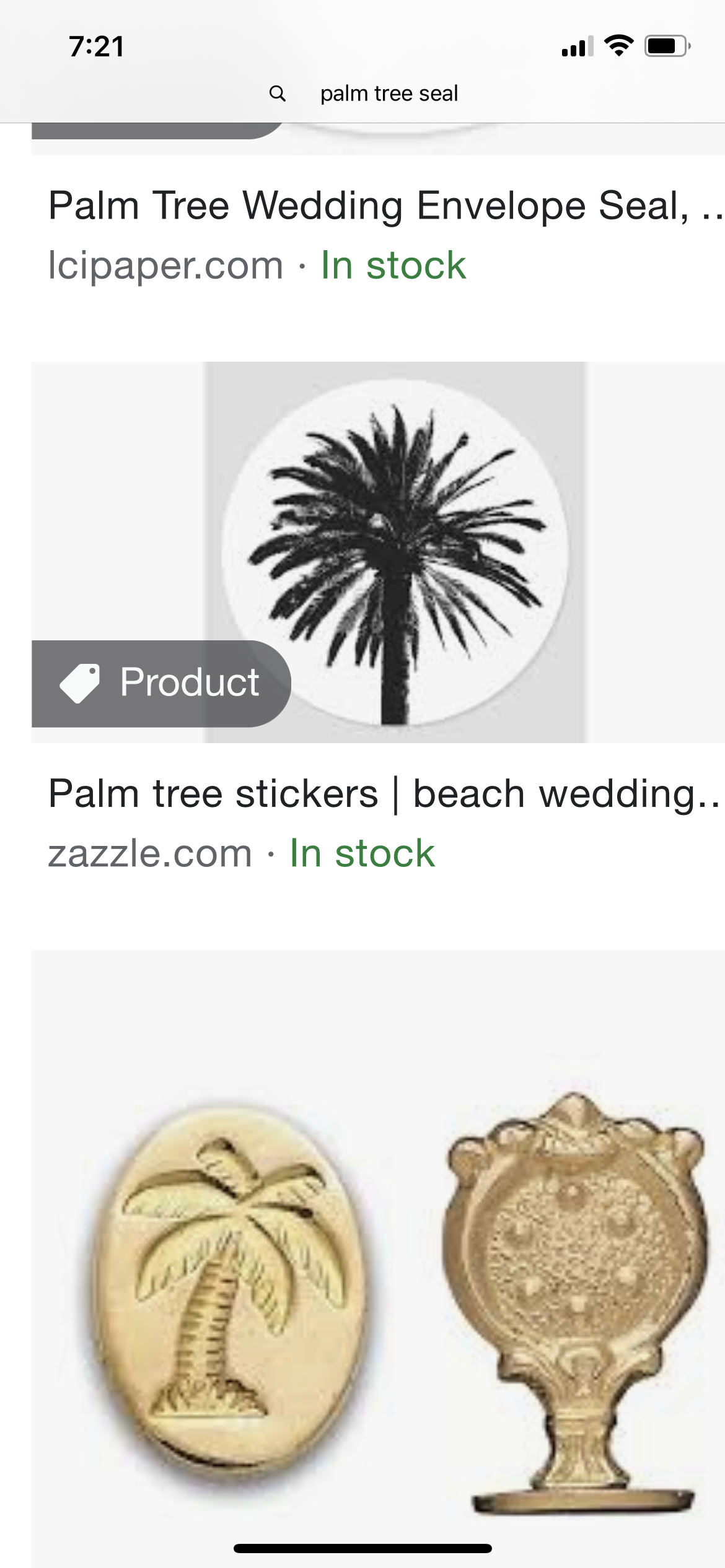
Task: Open the cropped top result image
Action: click(x=378, y=139)
